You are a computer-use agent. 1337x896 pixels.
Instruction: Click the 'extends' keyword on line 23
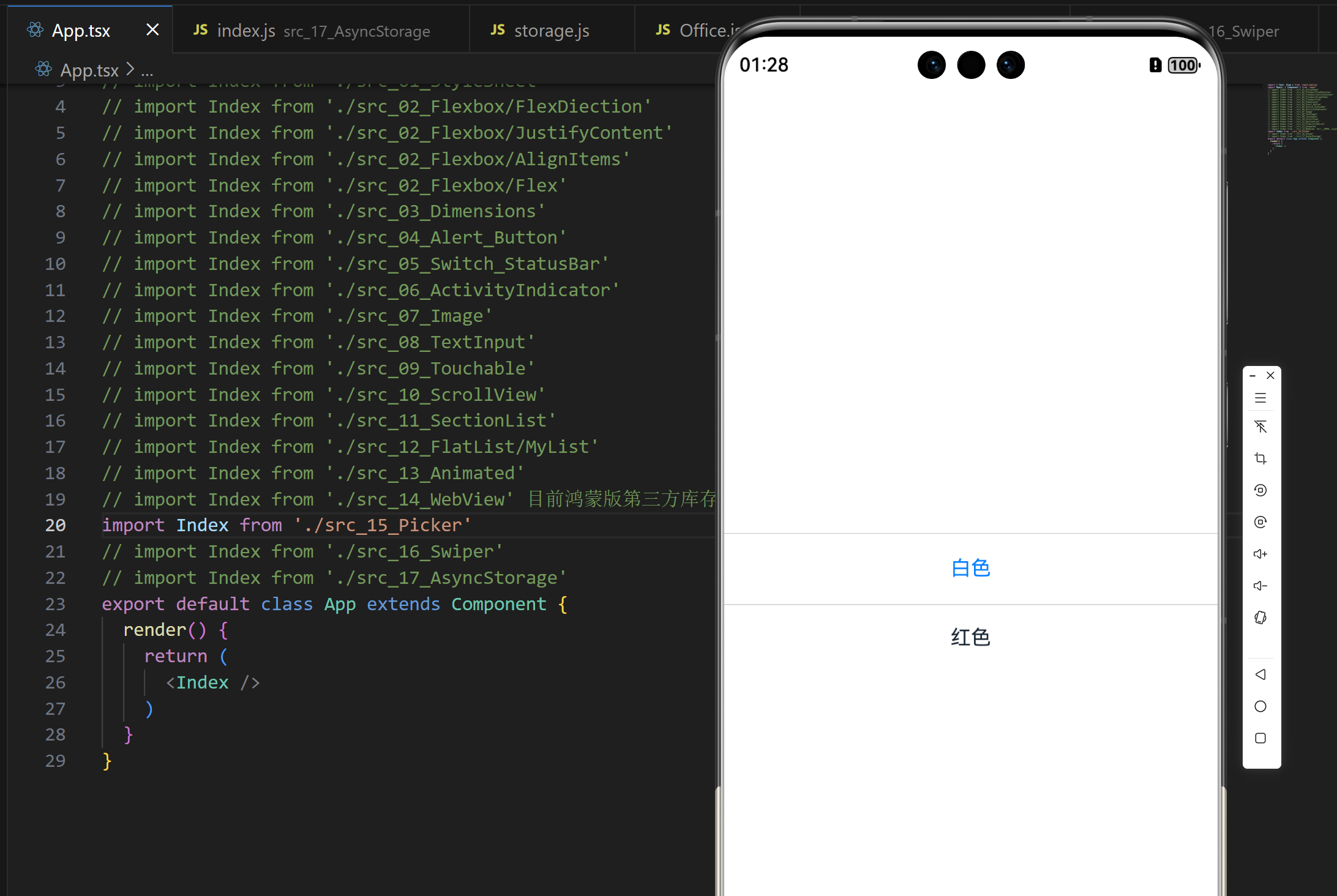pyautogui.click(x=403, y=605)
